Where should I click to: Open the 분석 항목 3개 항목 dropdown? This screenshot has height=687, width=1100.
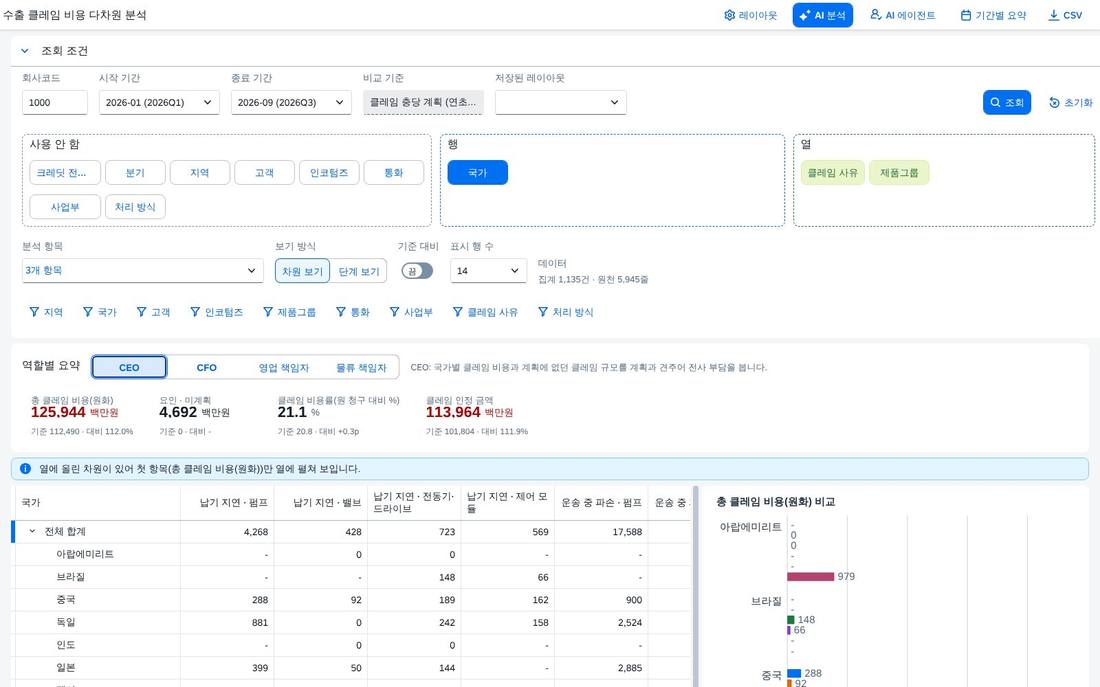pos(142,271)
